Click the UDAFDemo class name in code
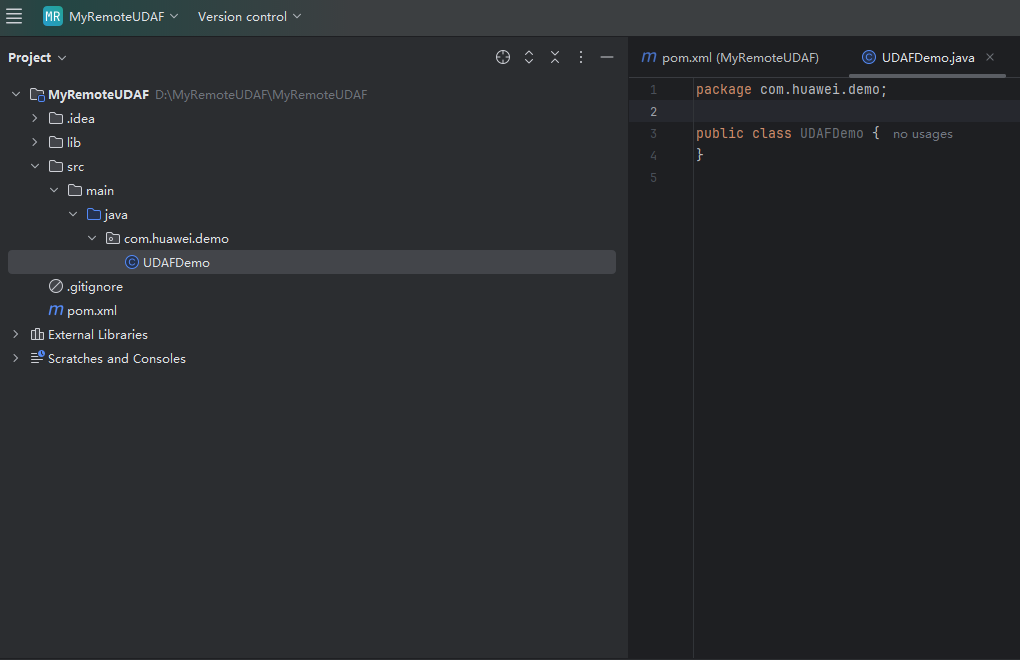Viewport: 1020px width, 660px height. click(x=831, y=133)
